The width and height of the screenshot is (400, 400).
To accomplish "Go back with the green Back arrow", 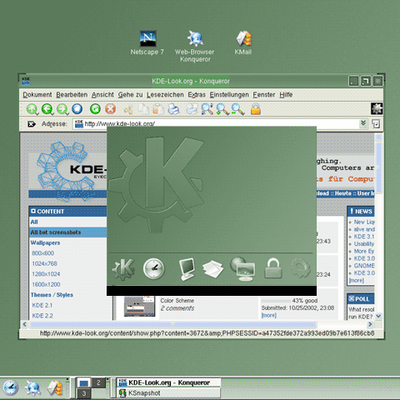I will (47, 109).
